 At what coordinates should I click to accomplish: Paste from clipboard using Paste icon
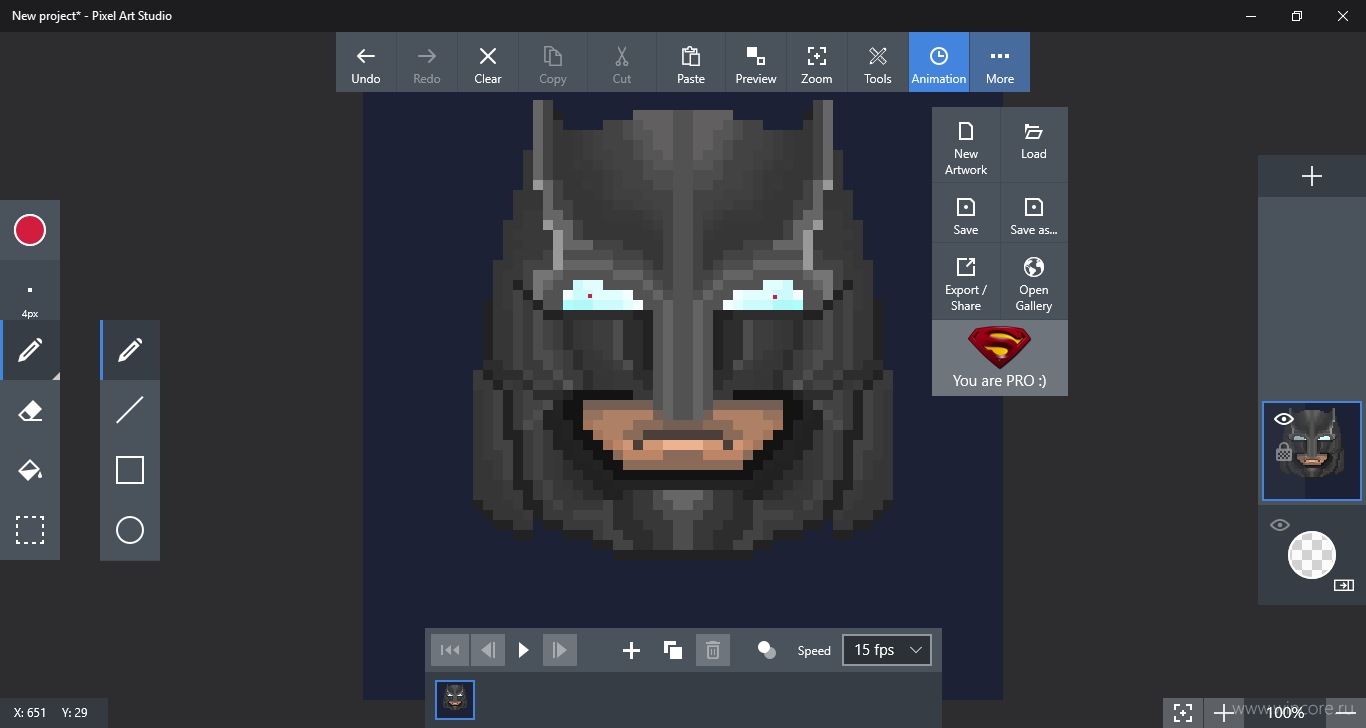pyautogui.click(x=691, y=62)
